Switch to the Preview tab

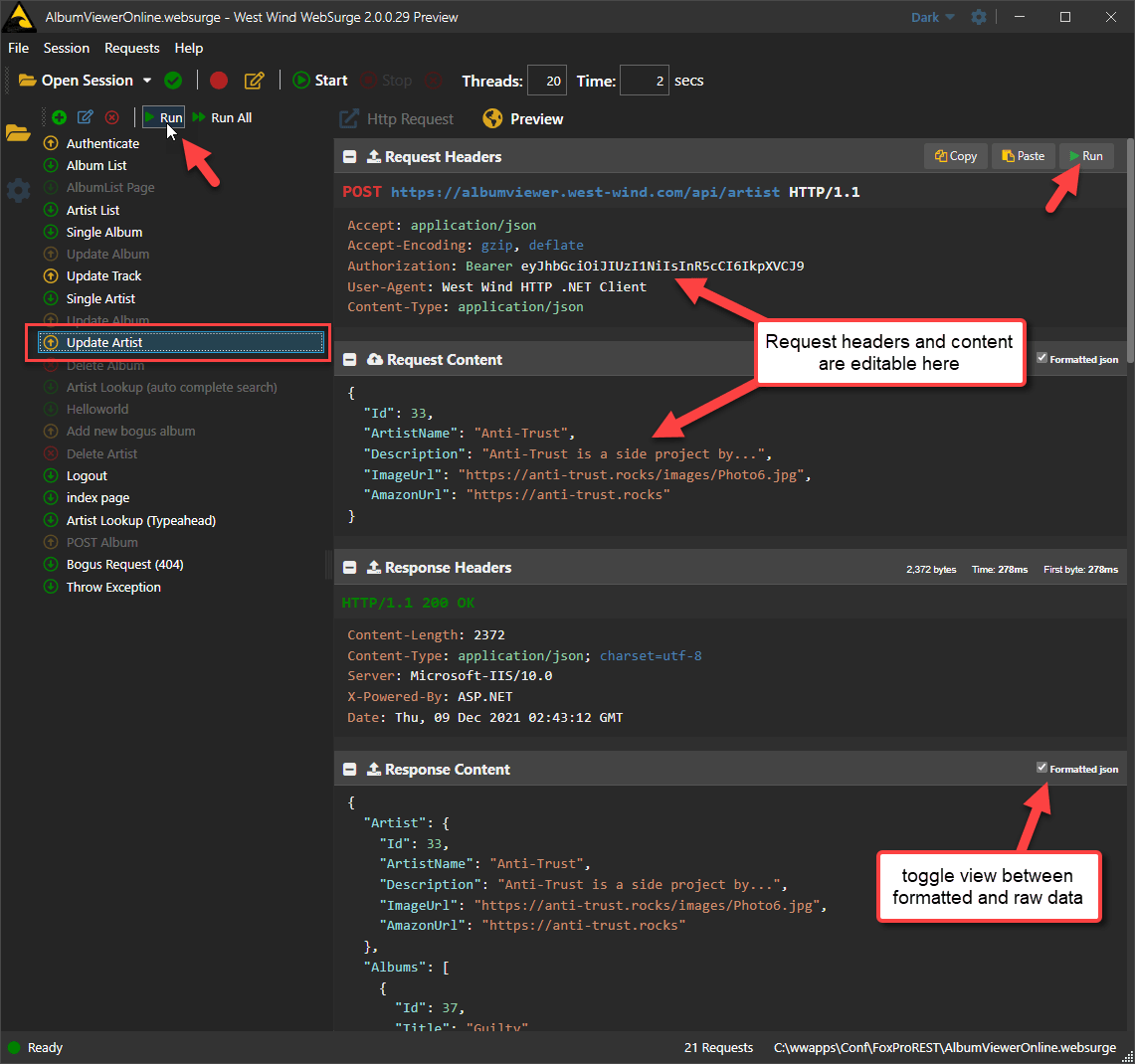[523, 118]
